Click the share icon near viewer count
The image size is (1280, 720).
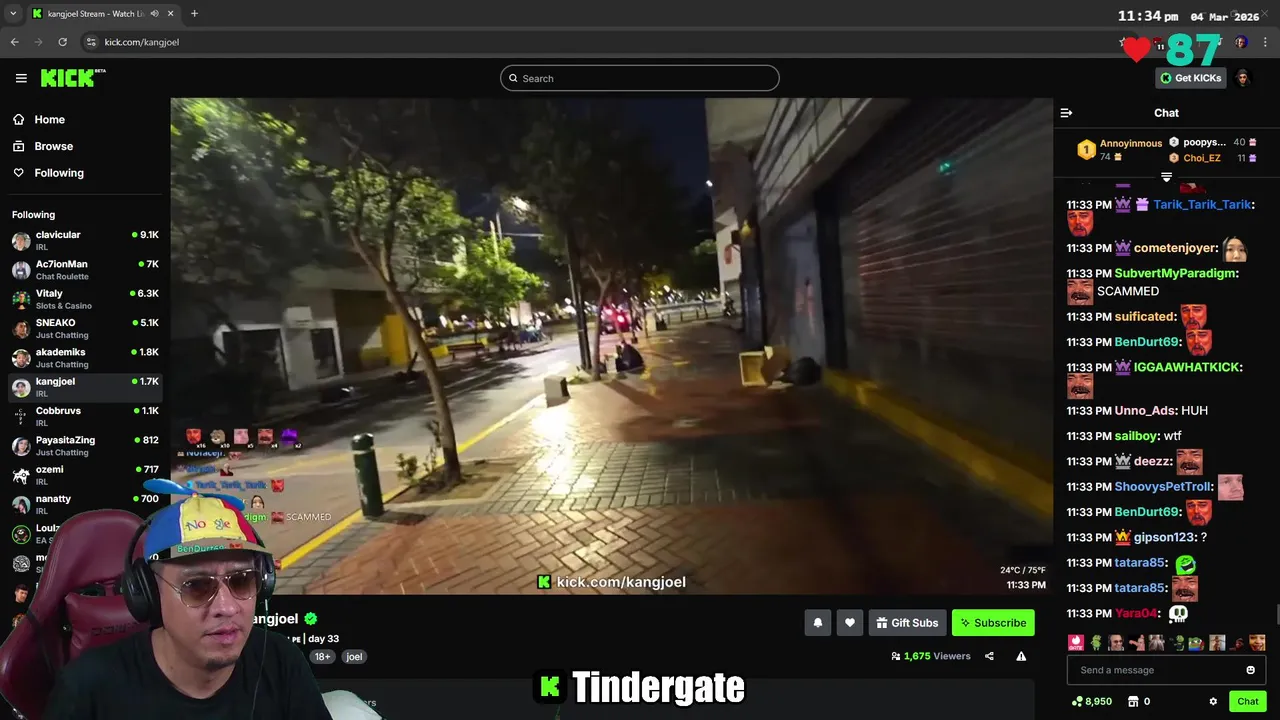(989, 656)
